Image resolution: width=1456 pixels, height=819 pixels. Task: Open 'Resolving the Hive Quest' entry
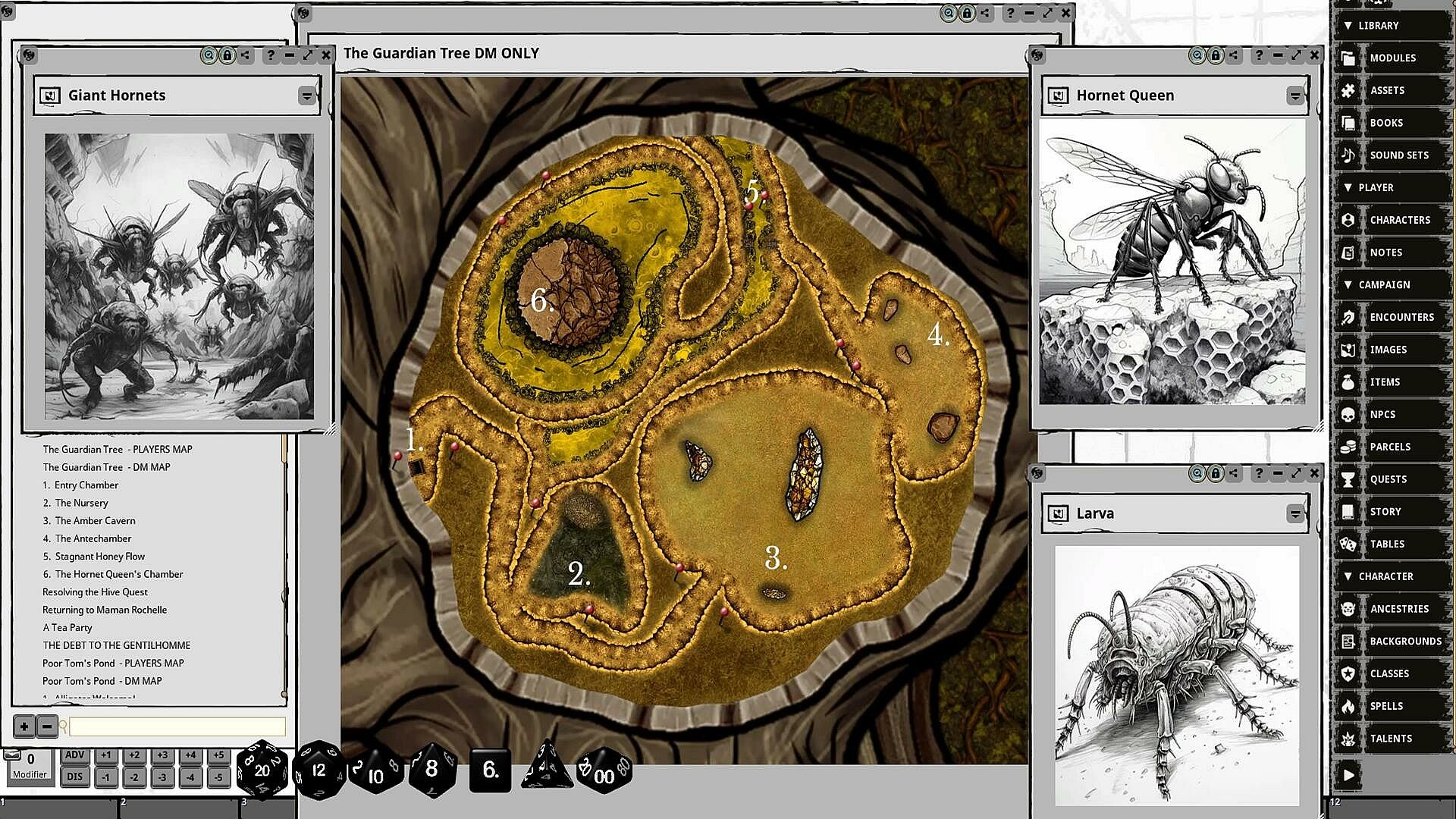coord(95,592)
